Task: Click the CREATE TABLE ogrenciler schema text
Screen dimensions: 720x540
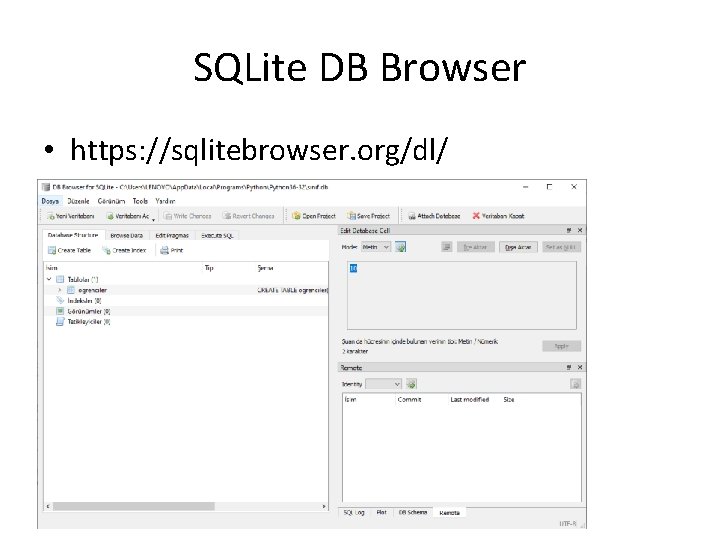Action: click(292, 290)
